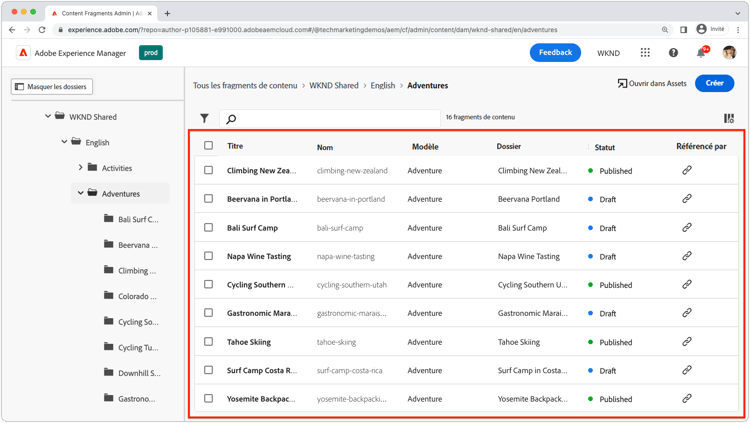Open new browser tab plus button
750x423 pixels.
167,13
